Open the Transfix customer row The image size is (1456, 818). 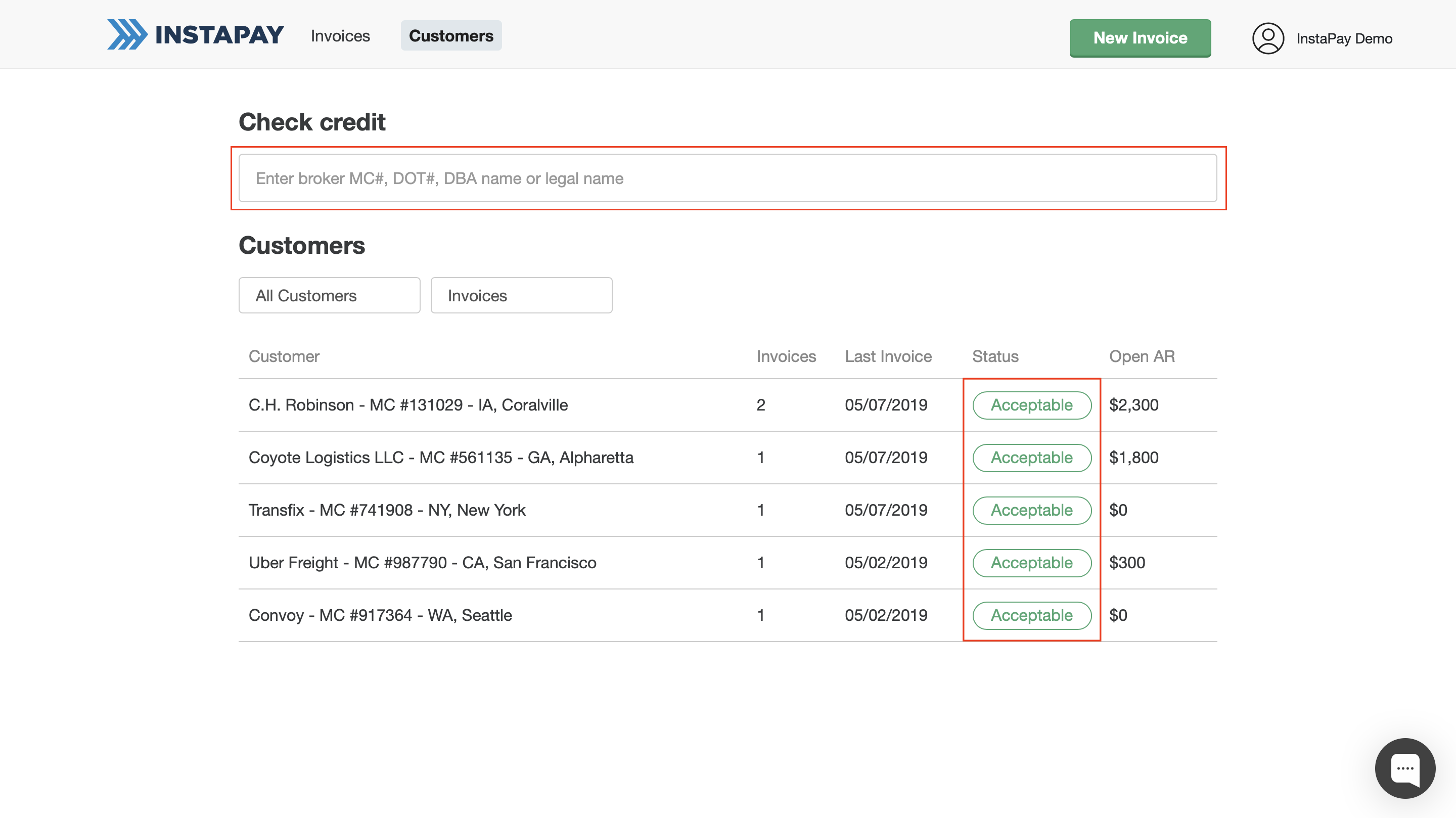(x=727, y=510)
